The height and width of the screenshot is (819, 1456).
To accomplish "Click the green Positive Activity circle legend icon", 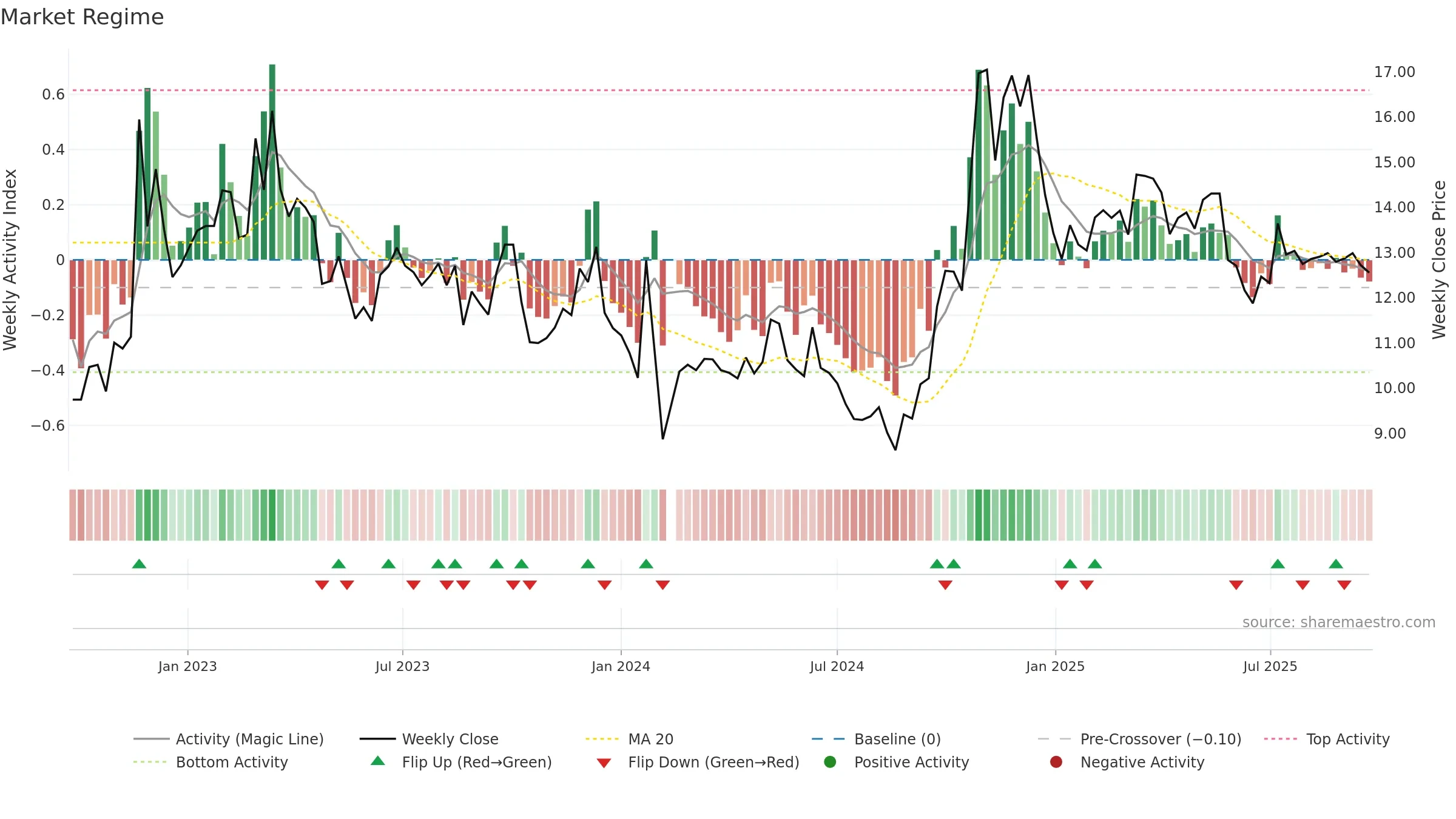I will point(830,762).
